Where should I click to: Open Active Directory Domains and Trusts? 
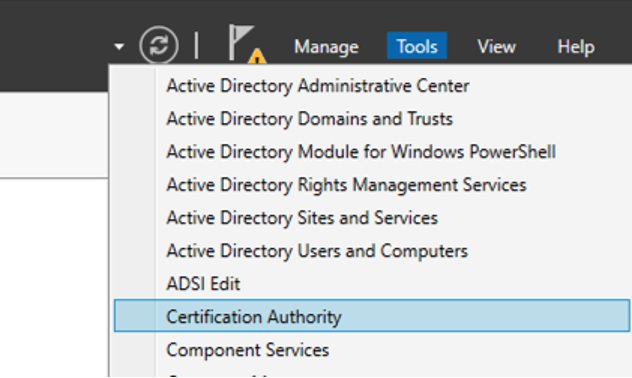point(372,119)
